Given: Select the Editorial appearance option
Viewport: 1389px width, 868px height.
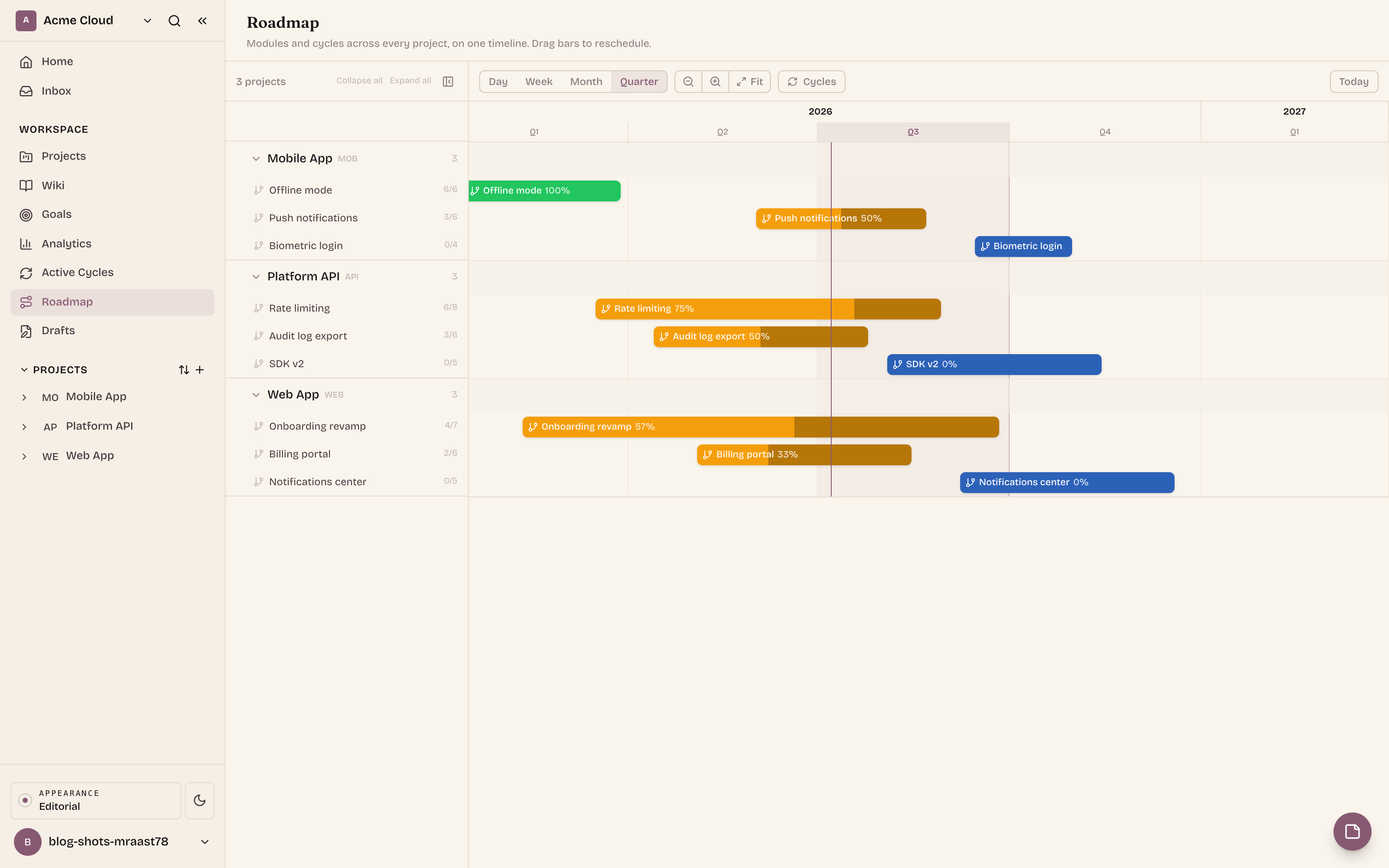Looking at the screenshot, I should point(96,800).
